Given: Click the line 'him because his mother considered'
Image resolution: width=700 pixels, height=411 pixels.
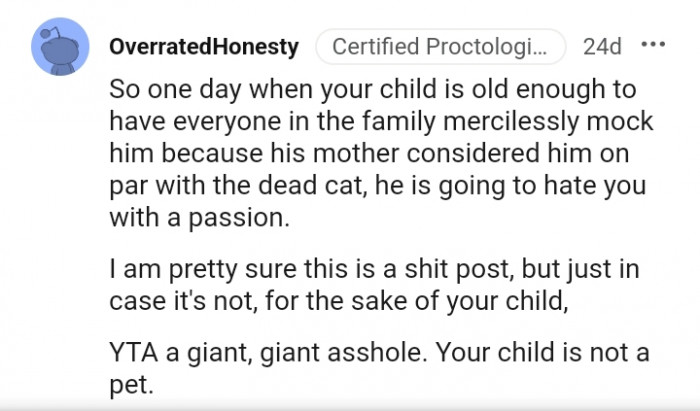Looking at the screenshot, I should (369, 154).
